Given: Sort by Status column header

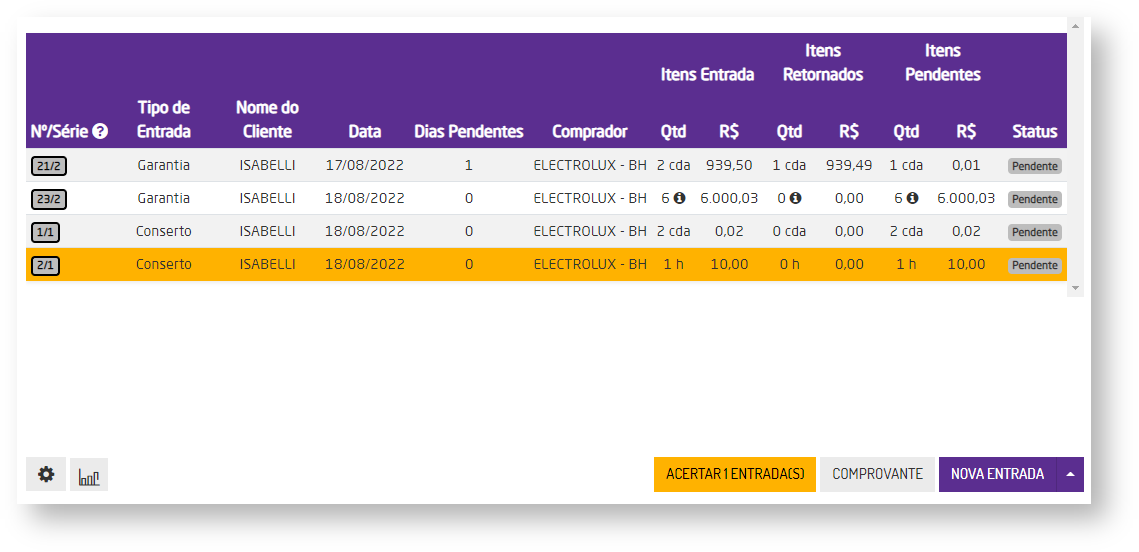Looking at the screenshot, I should [x=1034, y=132].
